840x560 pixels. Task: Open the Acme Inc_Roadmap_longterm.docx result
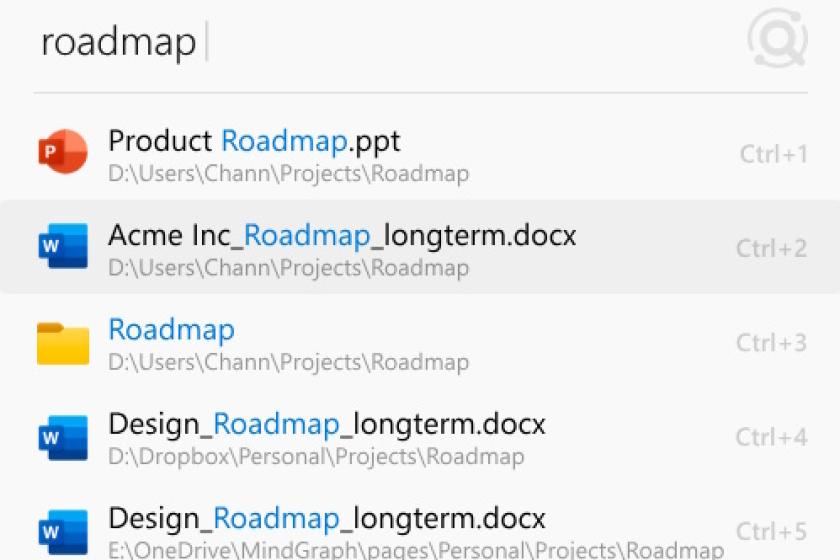(420, 247)
